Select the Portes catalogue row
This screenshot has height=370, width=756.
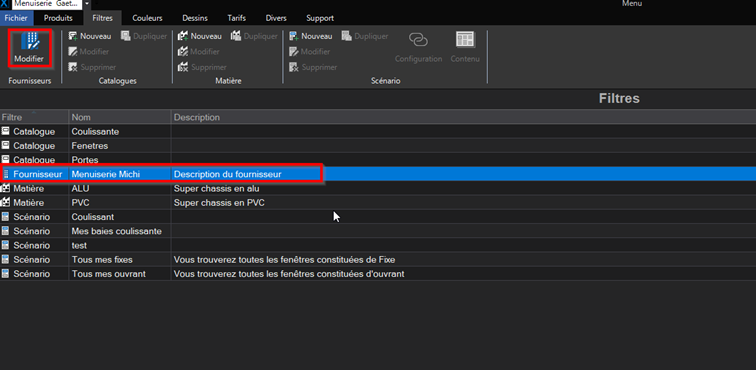coord(378,160)
